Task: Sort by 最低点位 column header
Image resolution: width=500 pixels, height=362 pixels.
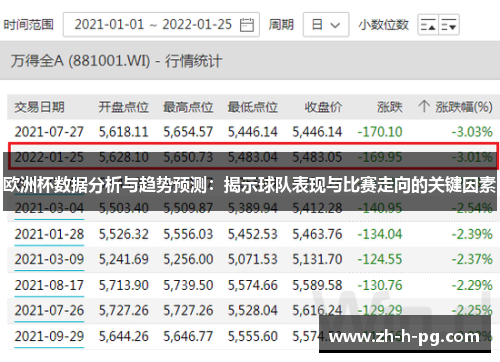Action: 253,107
